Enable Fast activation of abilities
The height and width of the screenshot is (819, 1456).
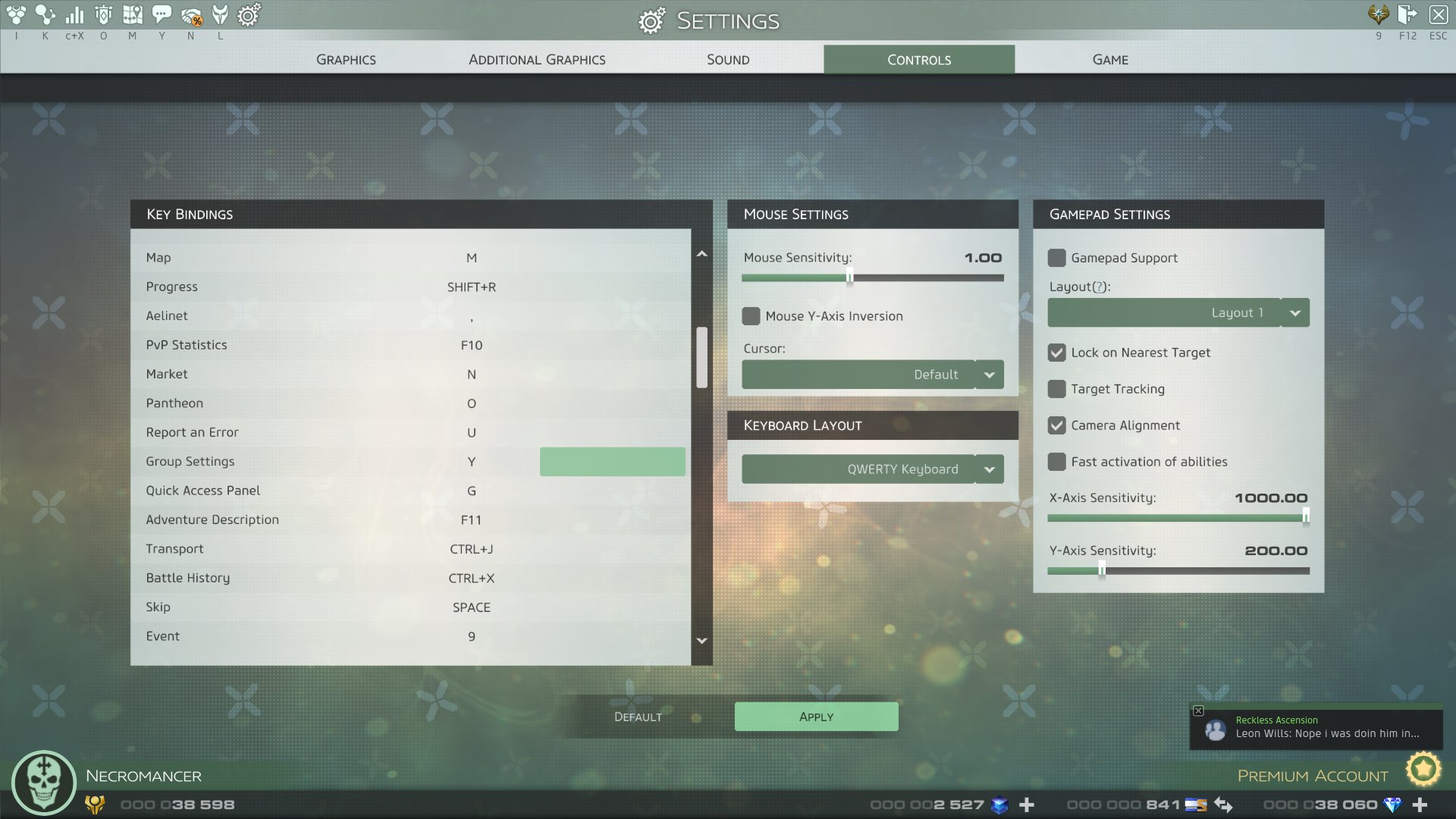click(x=1056, y=462)
